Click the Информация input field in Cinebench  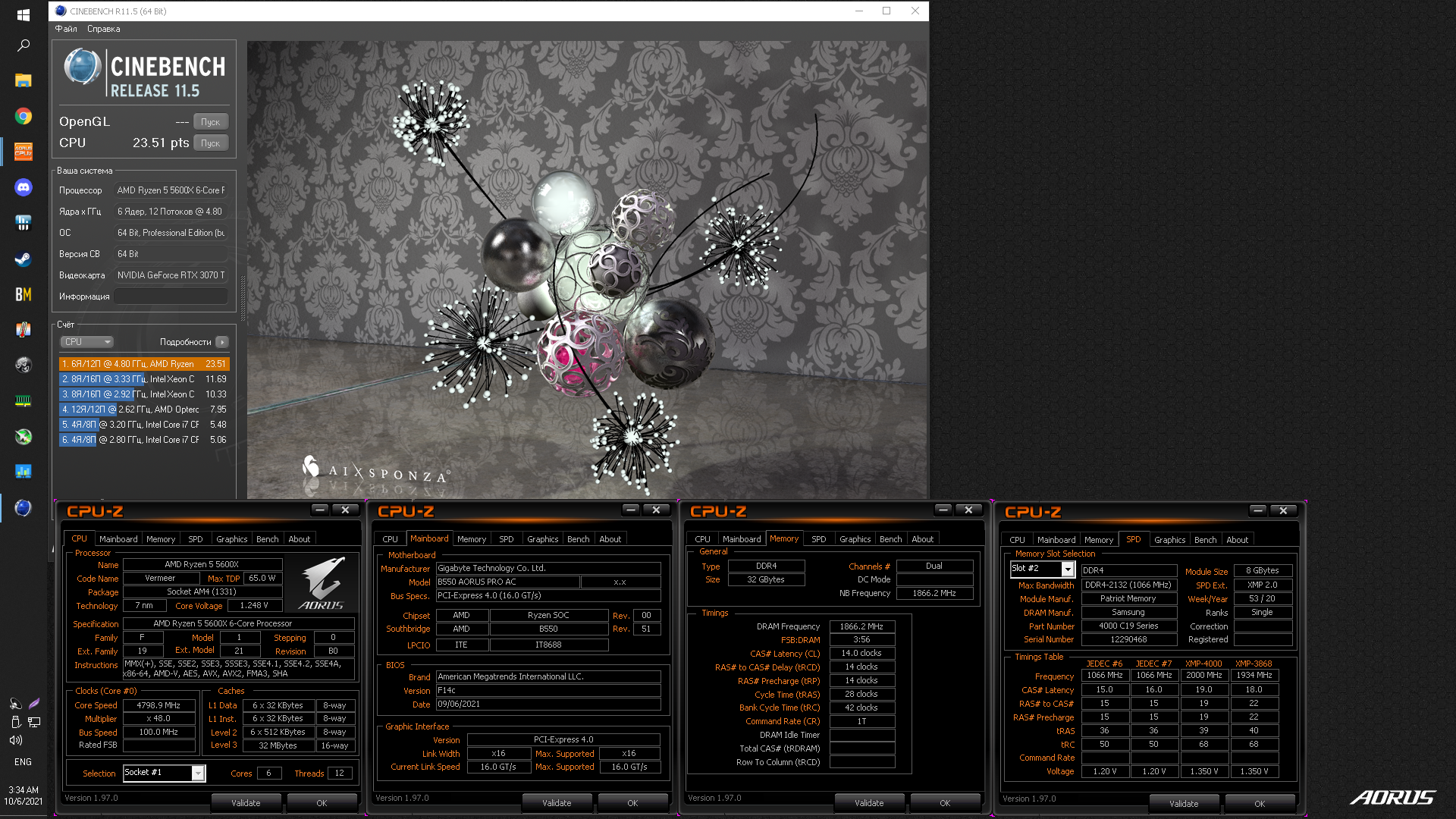[x=171, y=297]
